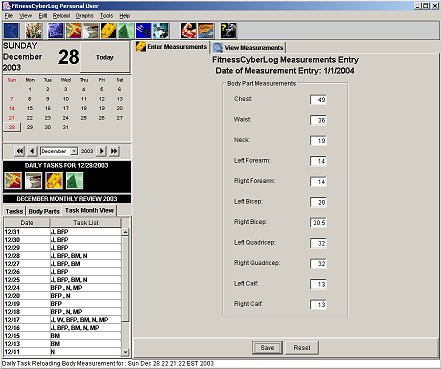Click the gray-brown icon in the top toolbar
The width and height of the screenshot is (441, 369).
coord(91,31)
